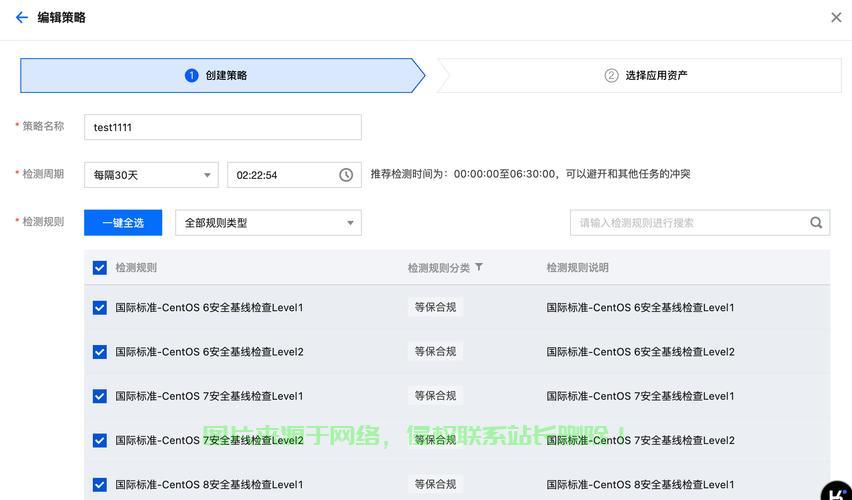Go back using the blue arrow icon
The height and width of the screenshot is (500, 852).
22,17
